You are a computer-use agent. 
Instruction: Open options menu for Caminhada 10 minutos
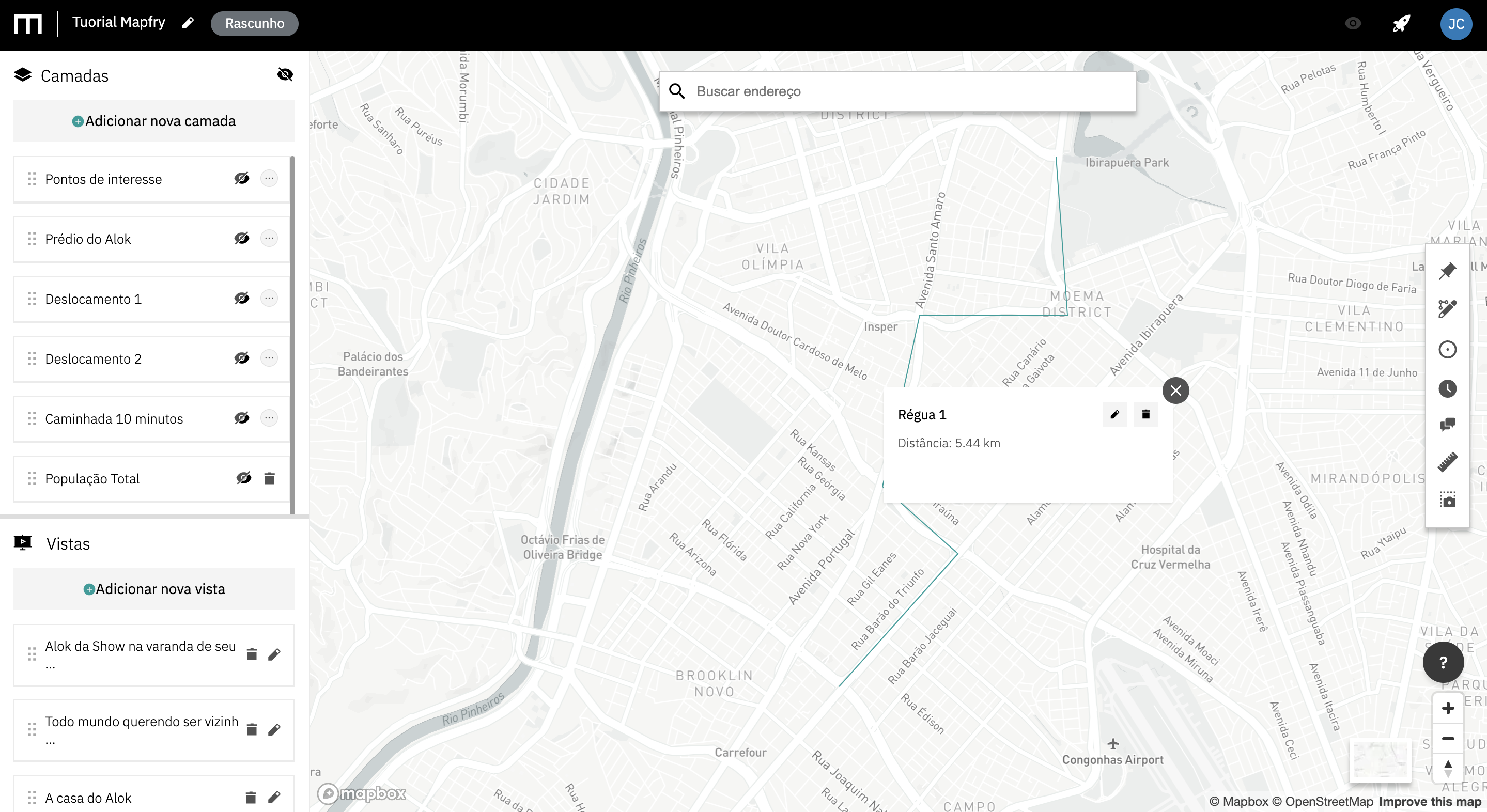click(269, 418)
